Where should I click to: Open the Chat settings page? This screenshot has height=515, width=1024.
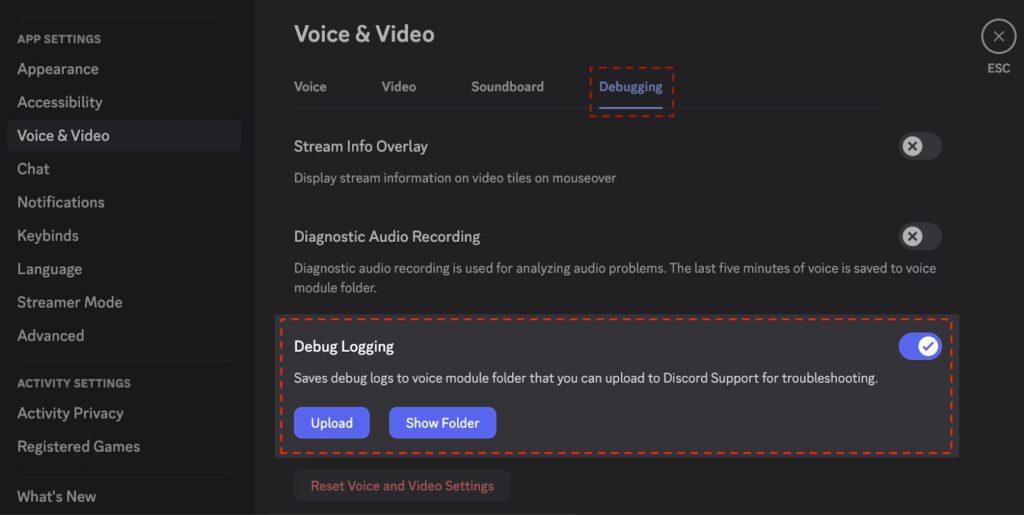33,169
